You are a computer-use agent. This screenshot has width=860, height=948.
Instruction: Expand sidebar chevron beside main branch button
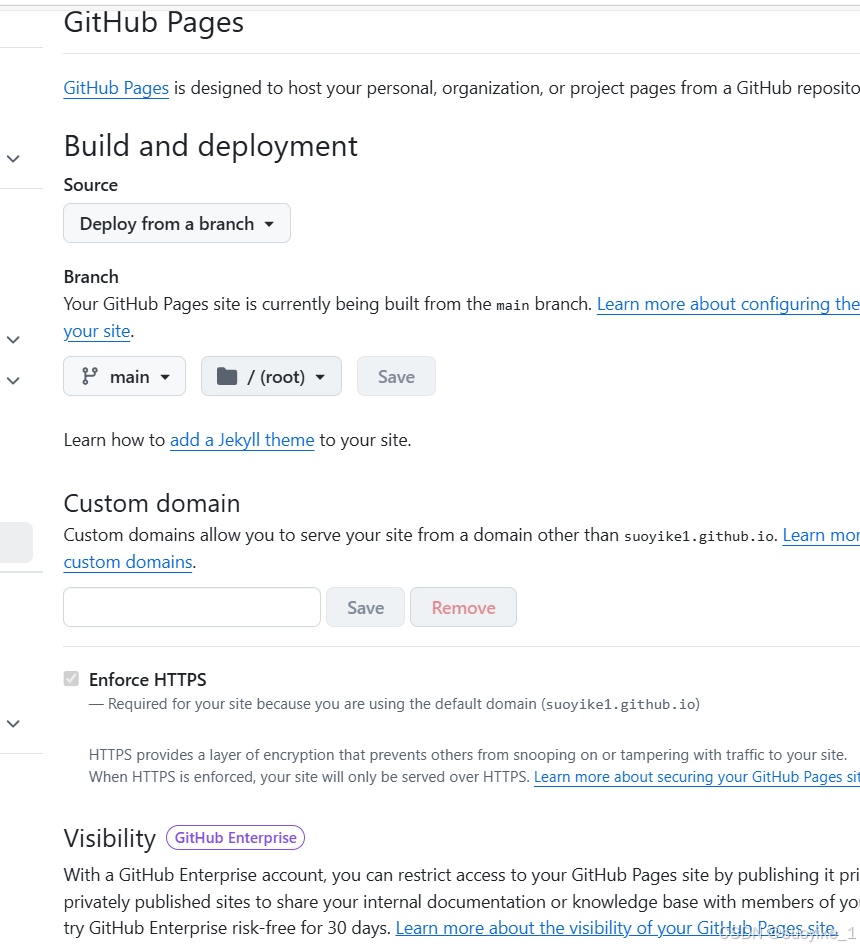tap(13, 380)
